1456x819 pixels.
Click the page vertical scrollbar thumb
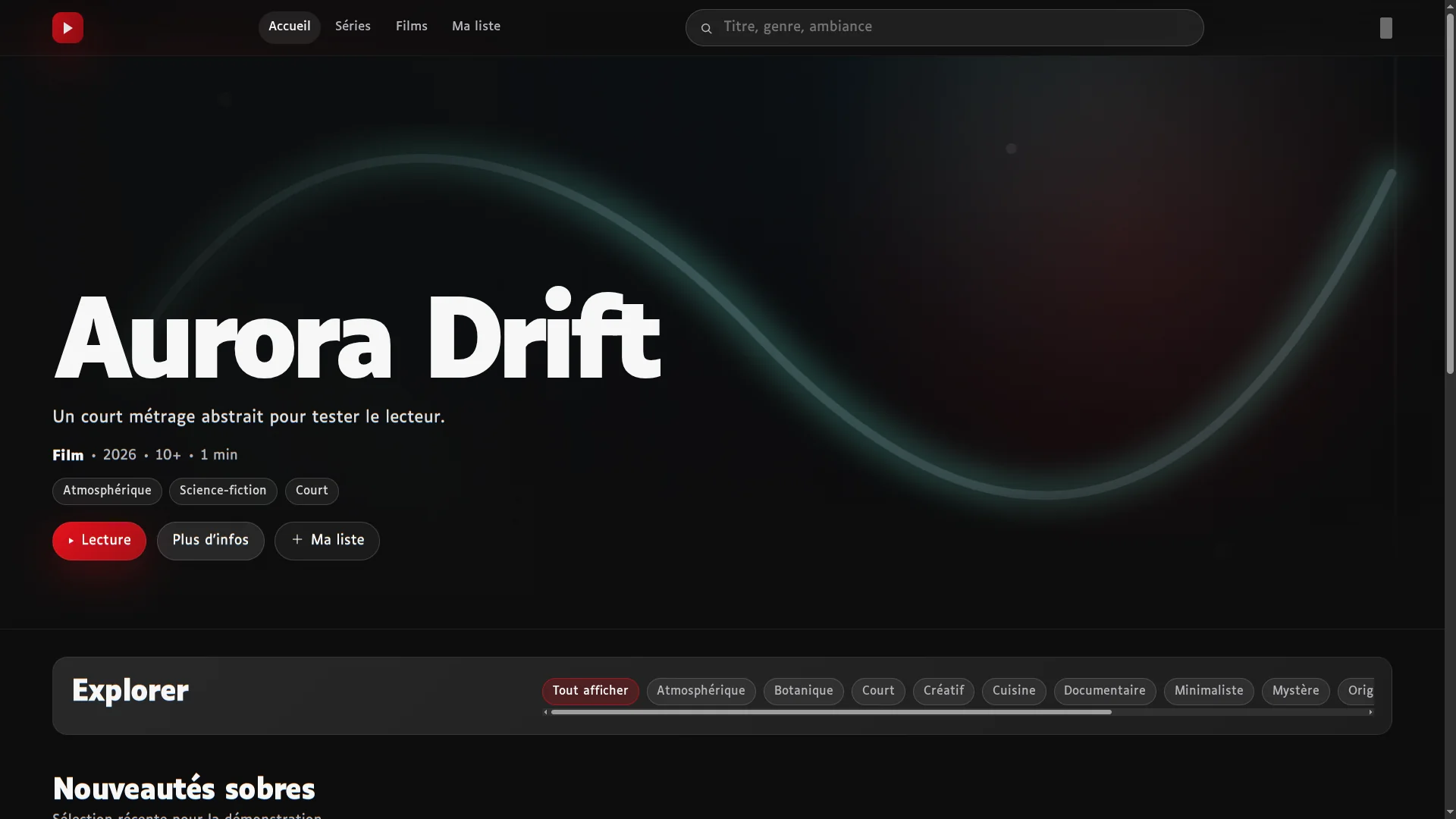click(x=1450, y=194)
